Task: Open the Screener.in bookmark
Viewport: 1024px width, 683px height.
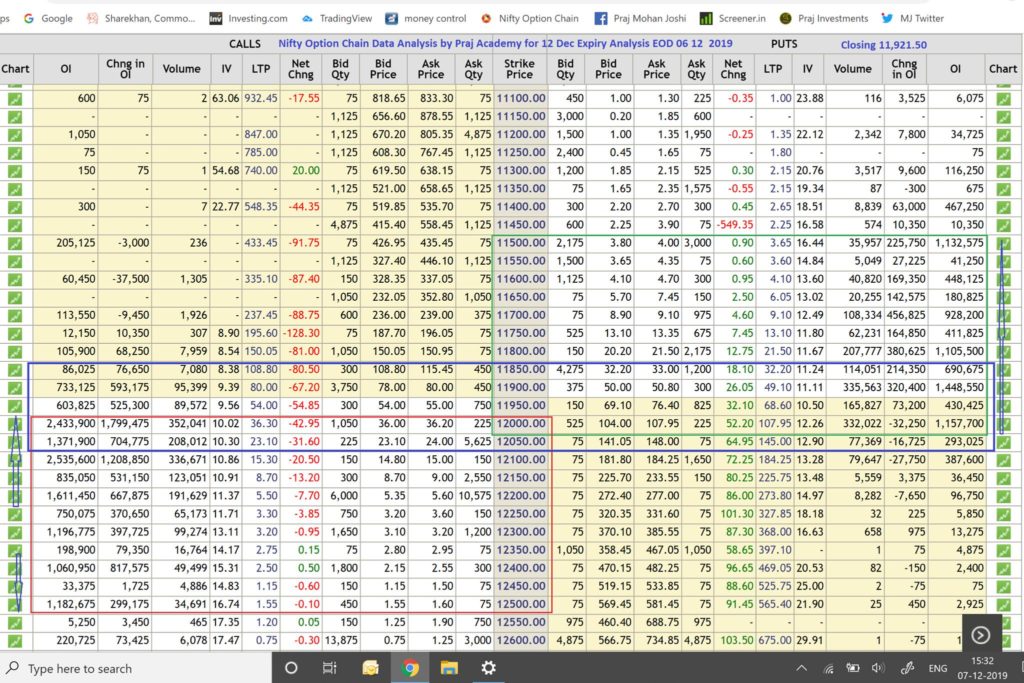Action: pyautogui.click(x=735, y=18)
